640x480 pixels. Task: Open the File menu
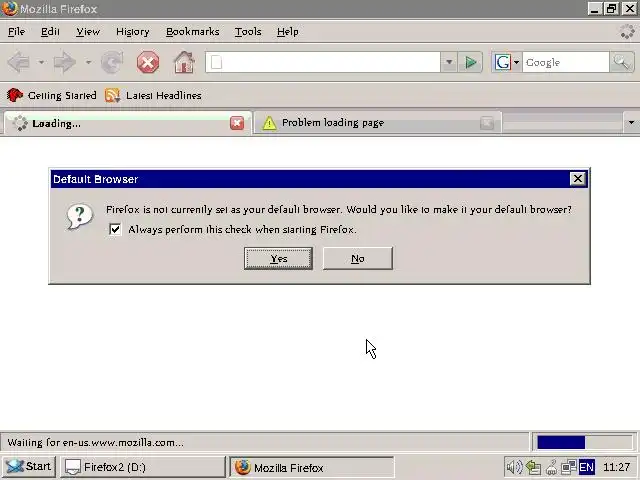(16, 31)
